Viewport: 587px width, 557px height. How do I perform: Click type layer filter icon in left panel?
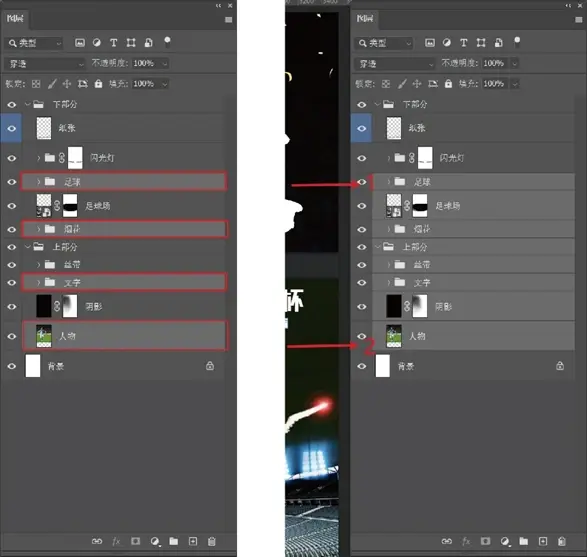click(113, 43)
